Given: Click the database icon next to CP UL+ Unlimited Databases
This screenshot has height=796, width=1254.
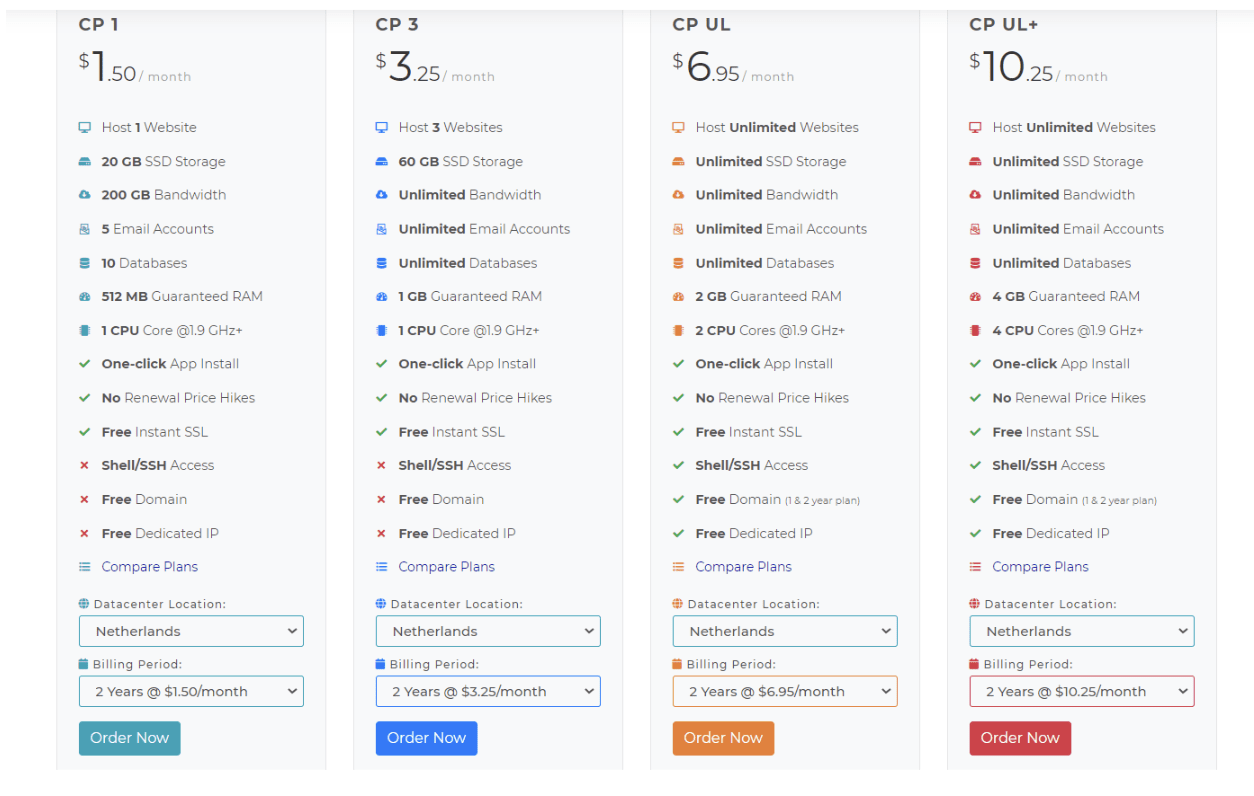Looking at the screenshot, I should [975, 263].
